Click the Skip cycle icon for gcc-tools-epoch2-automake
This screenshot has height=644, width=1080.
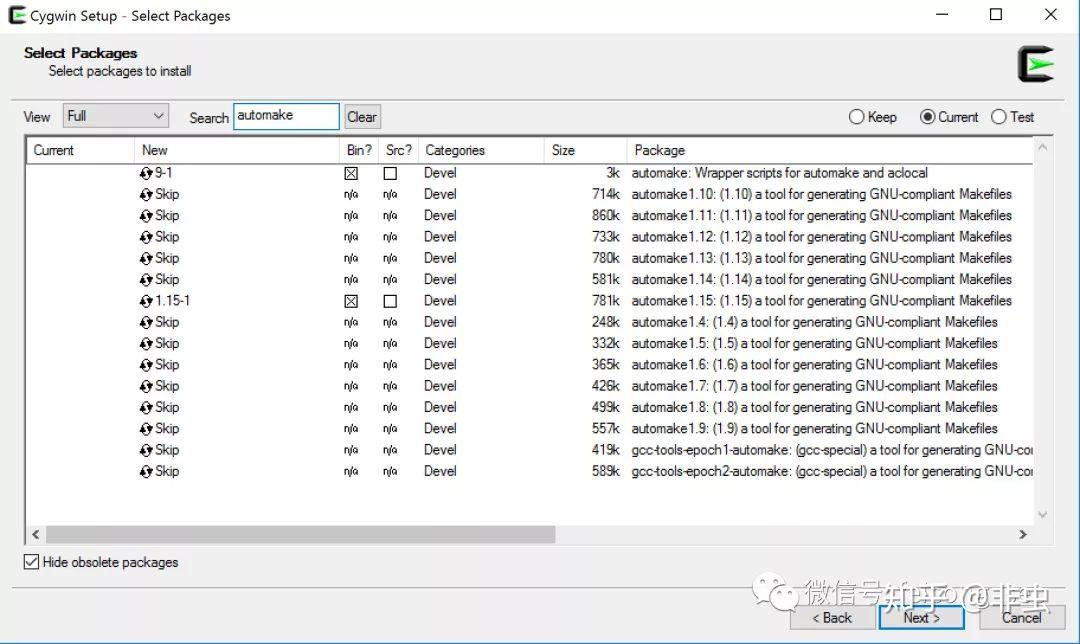[x=146, y=472]
